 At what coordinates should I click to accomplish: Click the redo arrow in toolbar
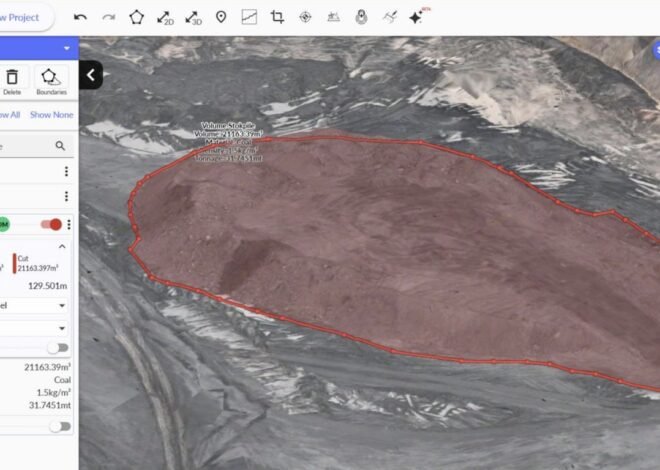pyautogui.click(x=108, y=17)
